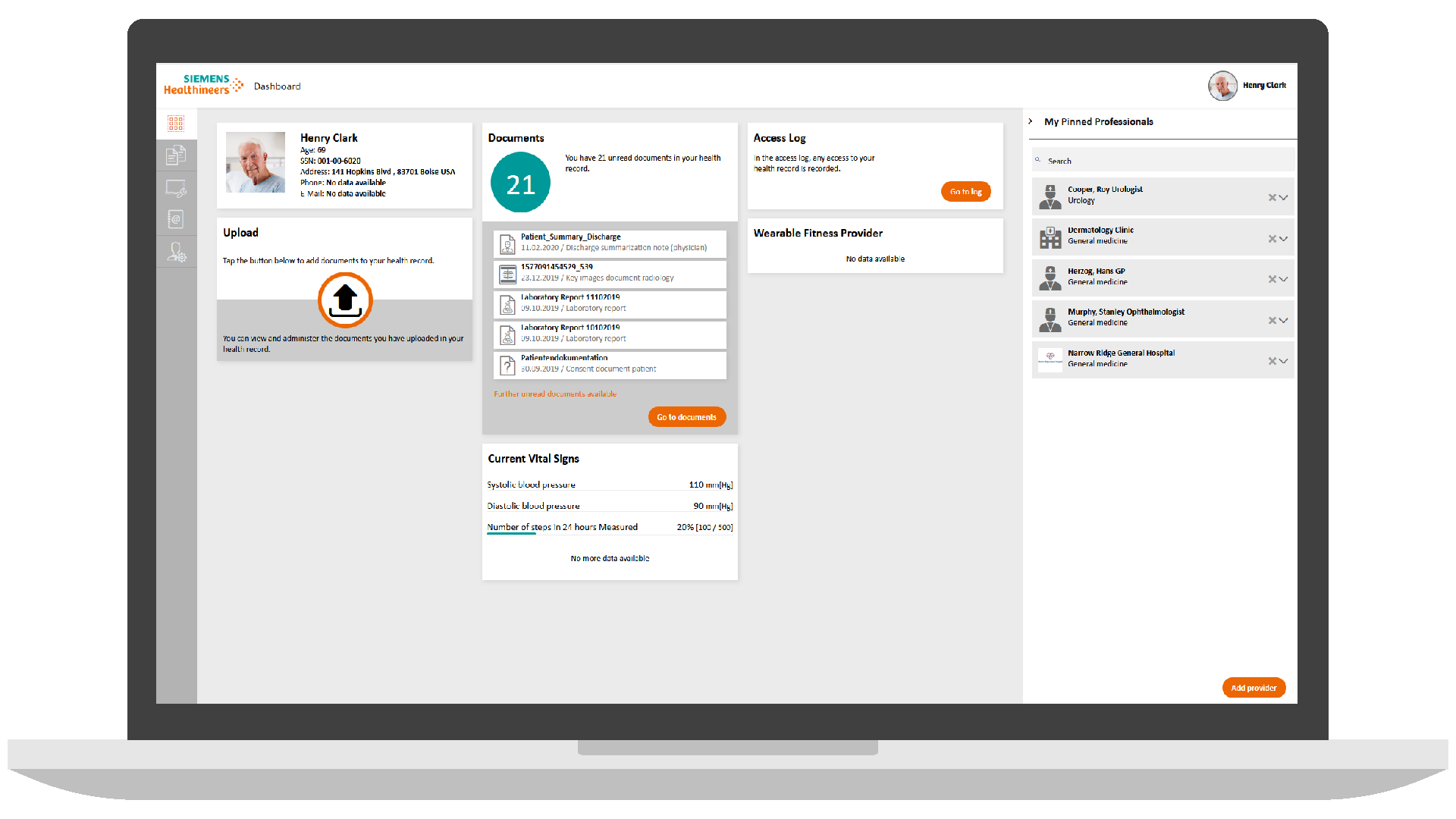Image resolution: width=1456 pixels, height=819 pixels.
Task: Open the user settings sidebar icon
Action: 176,252
